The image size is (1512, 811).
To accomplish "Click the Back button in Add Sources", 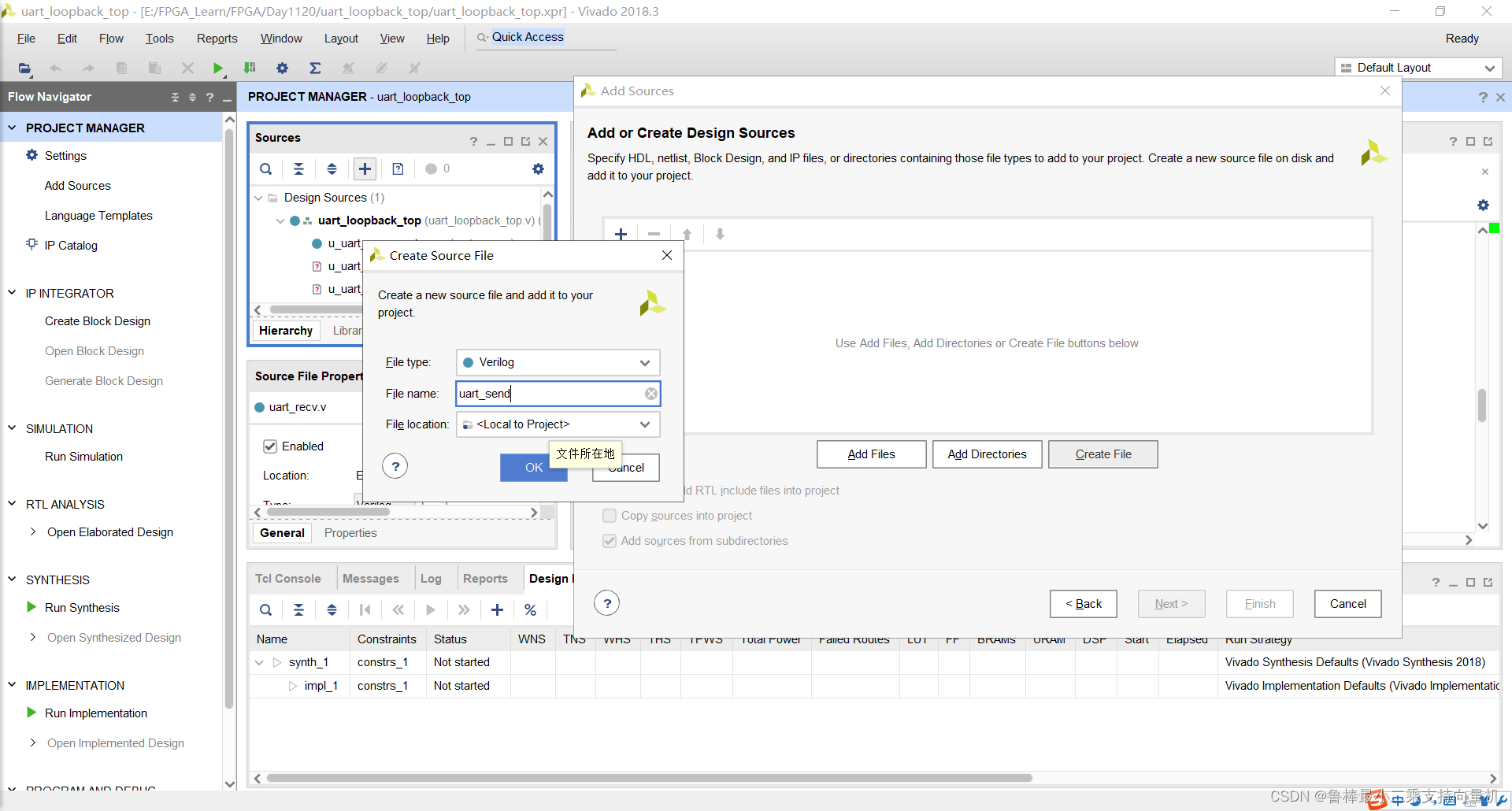I will [x=1084, y=604].
